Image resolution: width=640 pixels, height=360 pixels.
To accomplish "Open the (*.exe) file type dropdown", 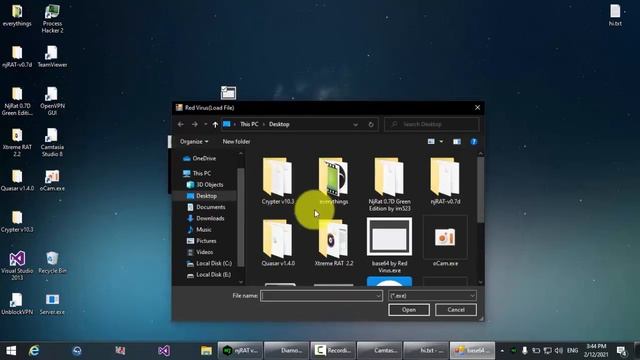I will (x=432, y=296).
